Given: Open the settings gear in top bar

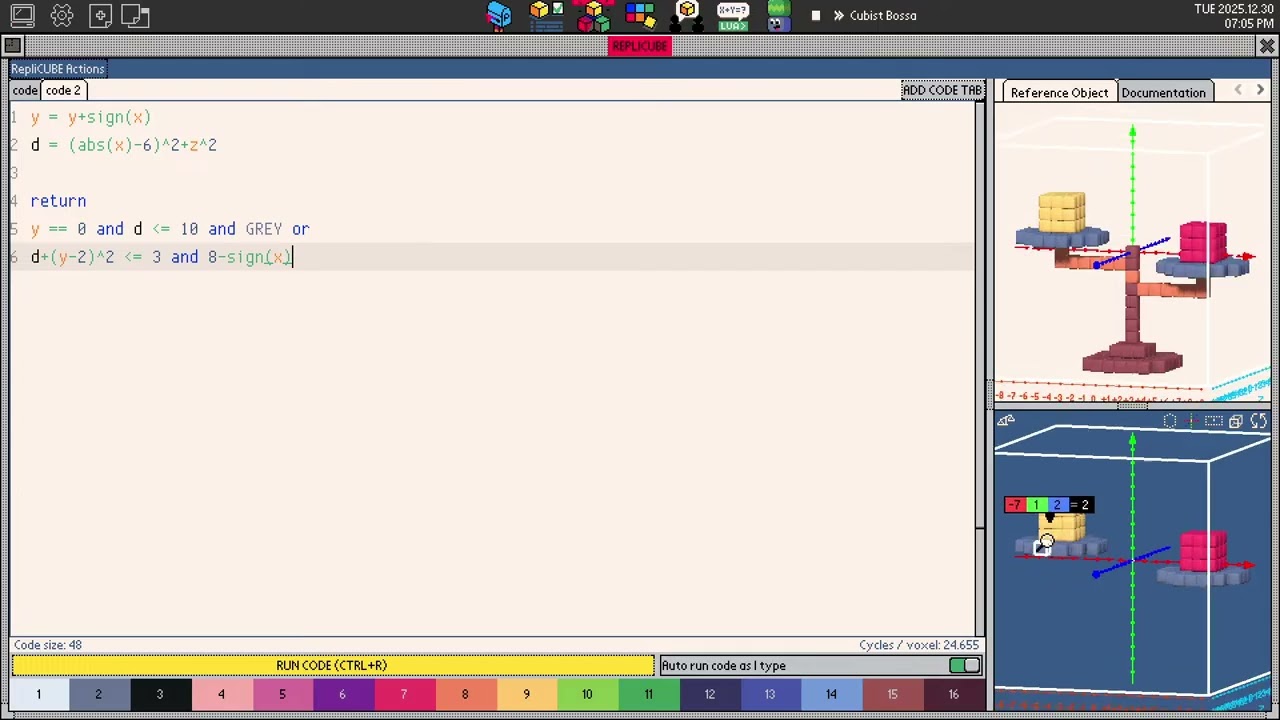Looking at the screenshot, I should pyautogui.click(x=62, y=15).
